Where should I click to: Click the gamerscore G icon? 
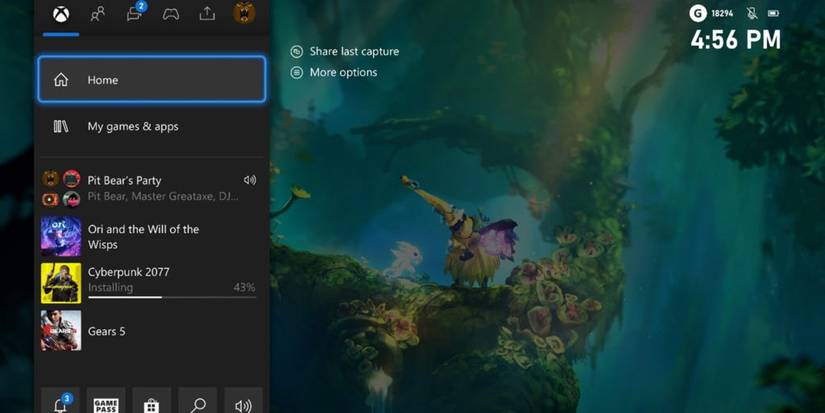[x=698, y=13]
